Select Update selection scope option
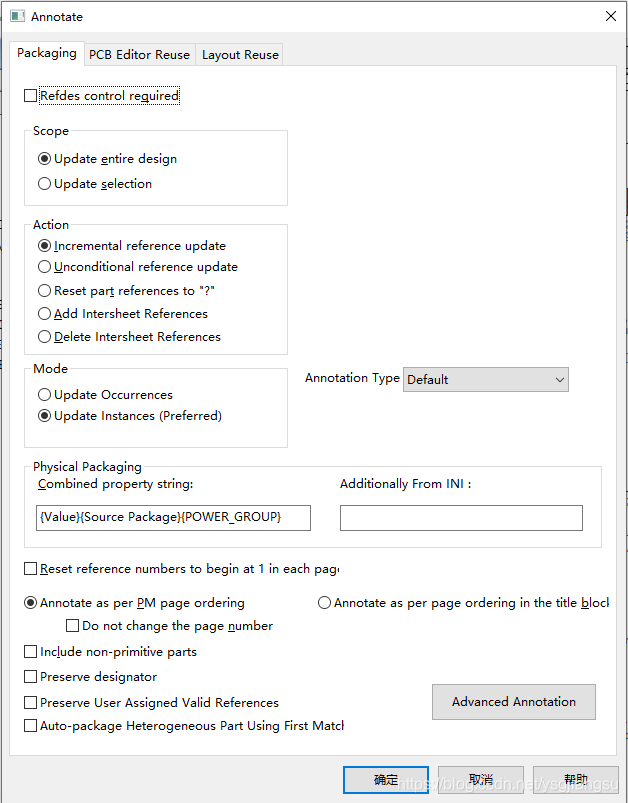628x803 pixels. point(45,184)
